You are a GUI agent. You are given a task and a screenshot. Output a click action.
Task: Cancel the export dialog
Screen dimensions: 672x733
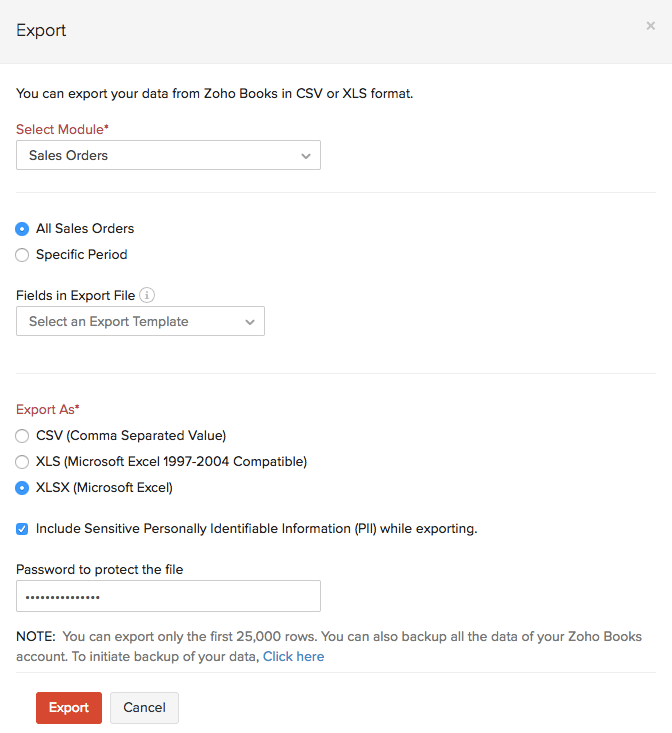point(144,708)
